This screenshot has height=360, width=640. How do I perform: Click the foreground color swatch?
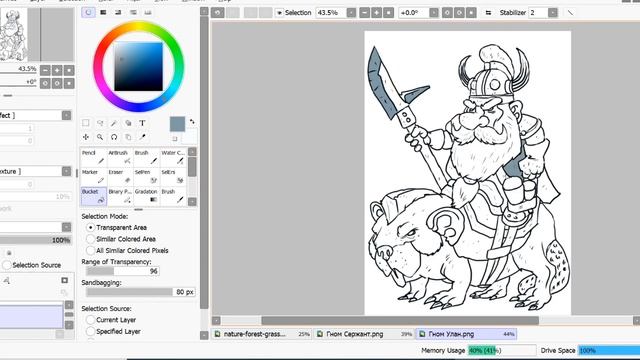pos(177,124)
